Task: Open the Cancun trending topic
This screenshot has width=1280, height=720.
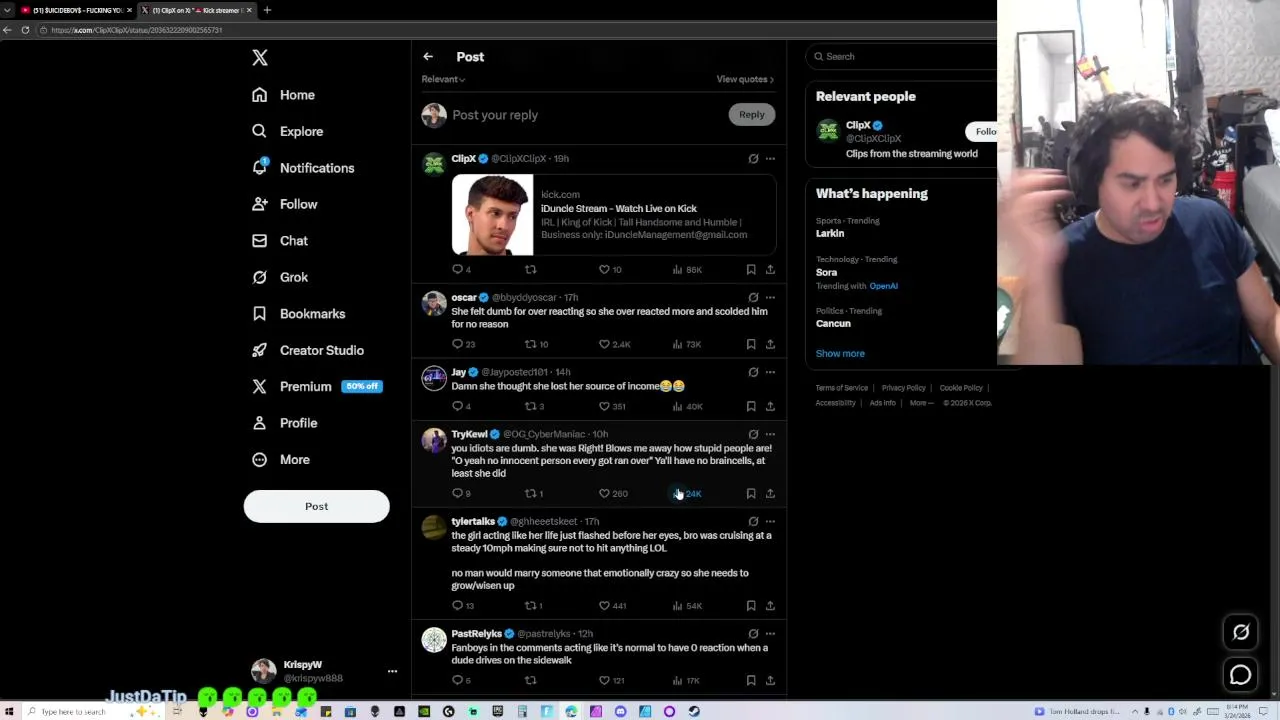Action: [833, 324]
